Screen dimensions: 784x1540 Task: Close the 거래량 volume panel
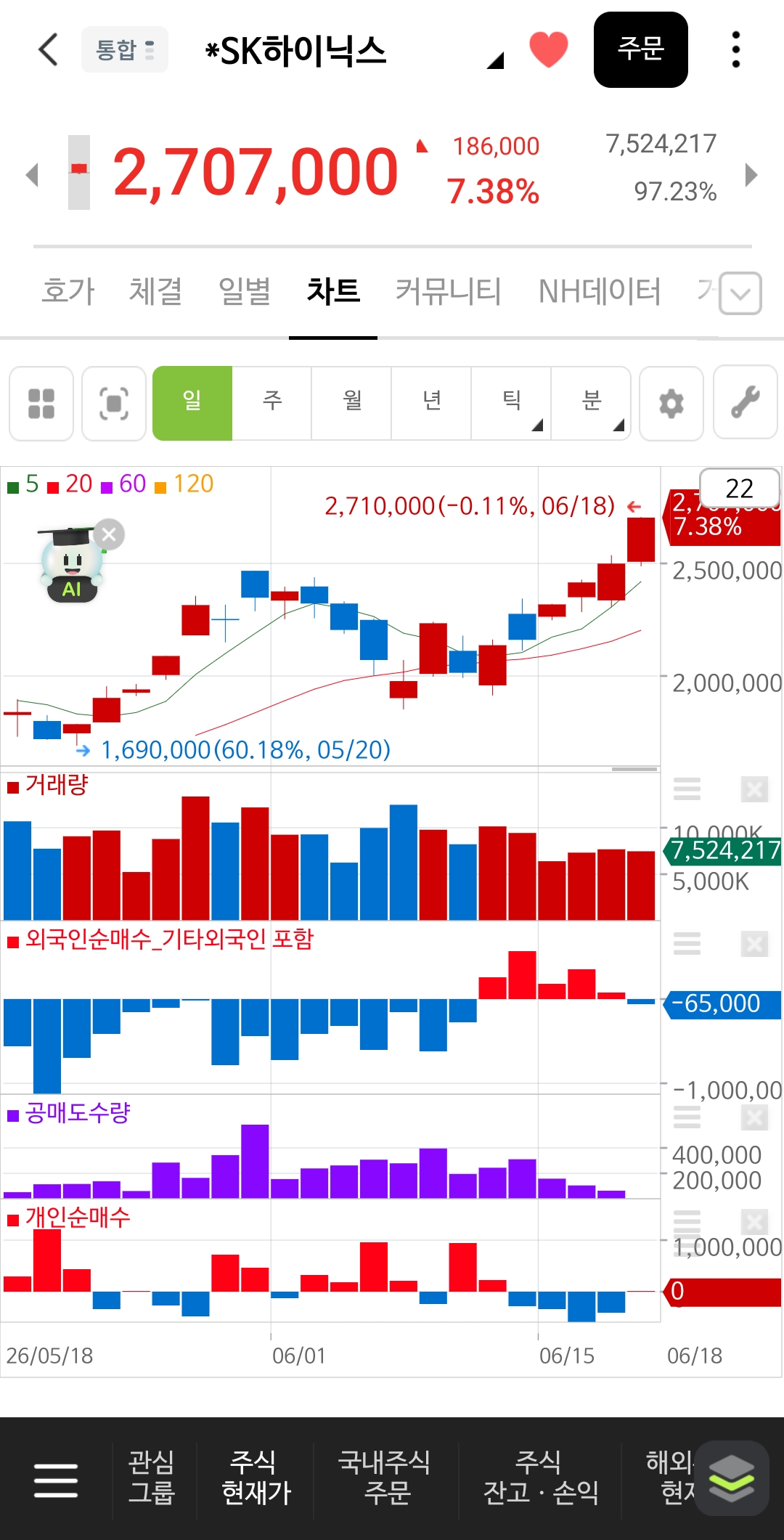(x=754, y=789)
